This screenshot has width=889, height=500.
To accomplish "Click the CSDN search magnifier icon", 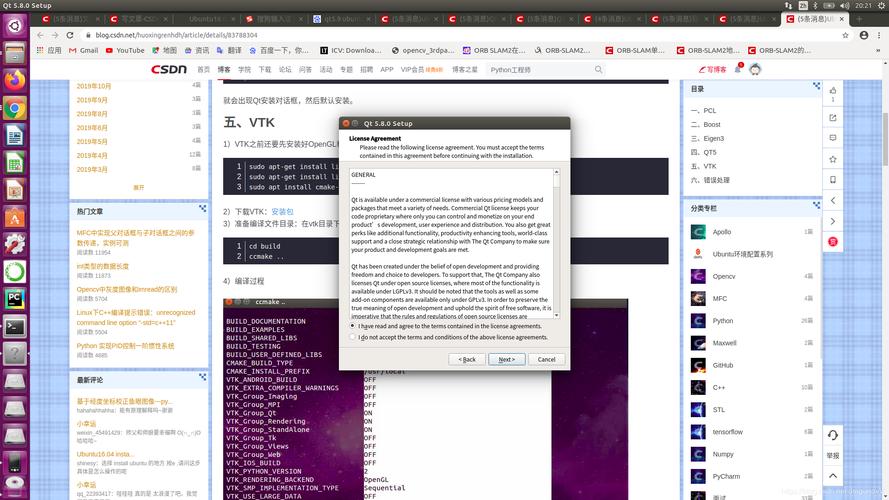I will (x=598, y=69).
